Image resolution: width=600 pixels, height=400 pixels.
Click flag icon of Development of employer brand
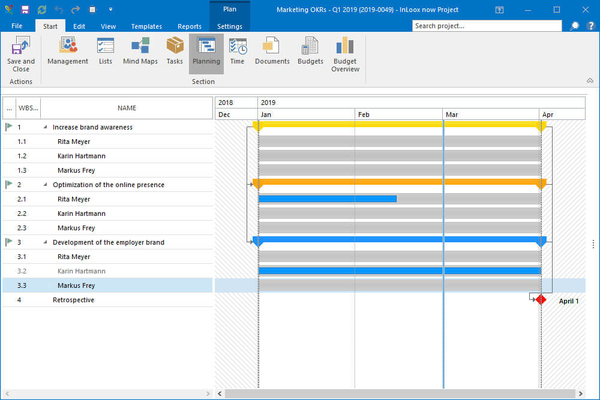[9, 242]
